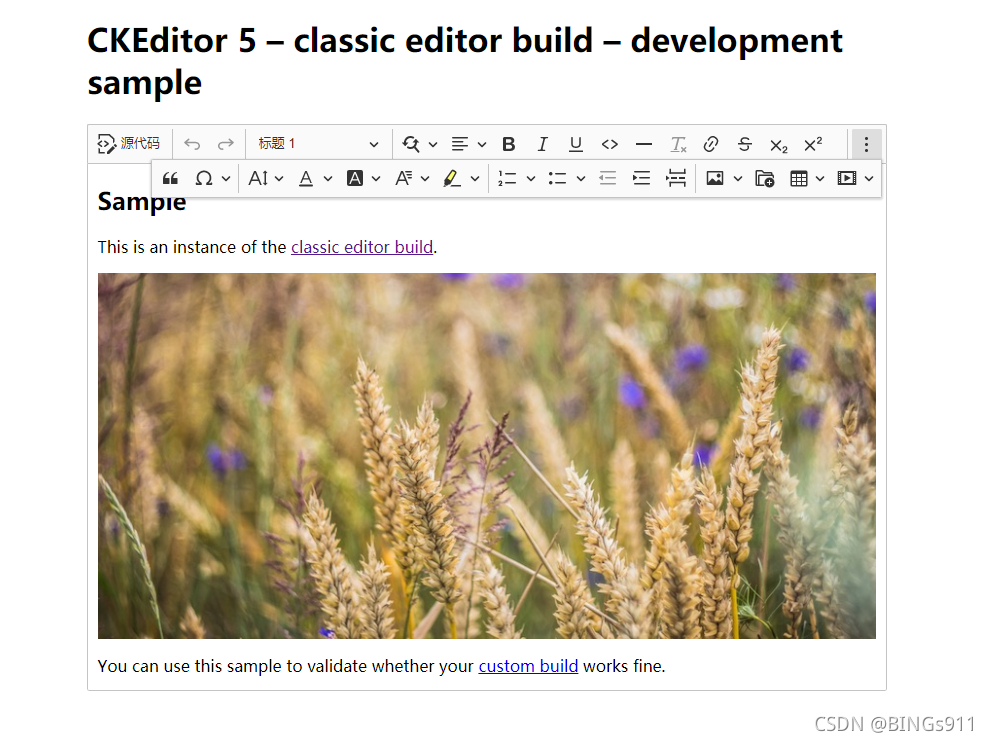Viewport: 988px width, 742px height.
Task: Redo the last undone action
Action: (x=226, y=144)
